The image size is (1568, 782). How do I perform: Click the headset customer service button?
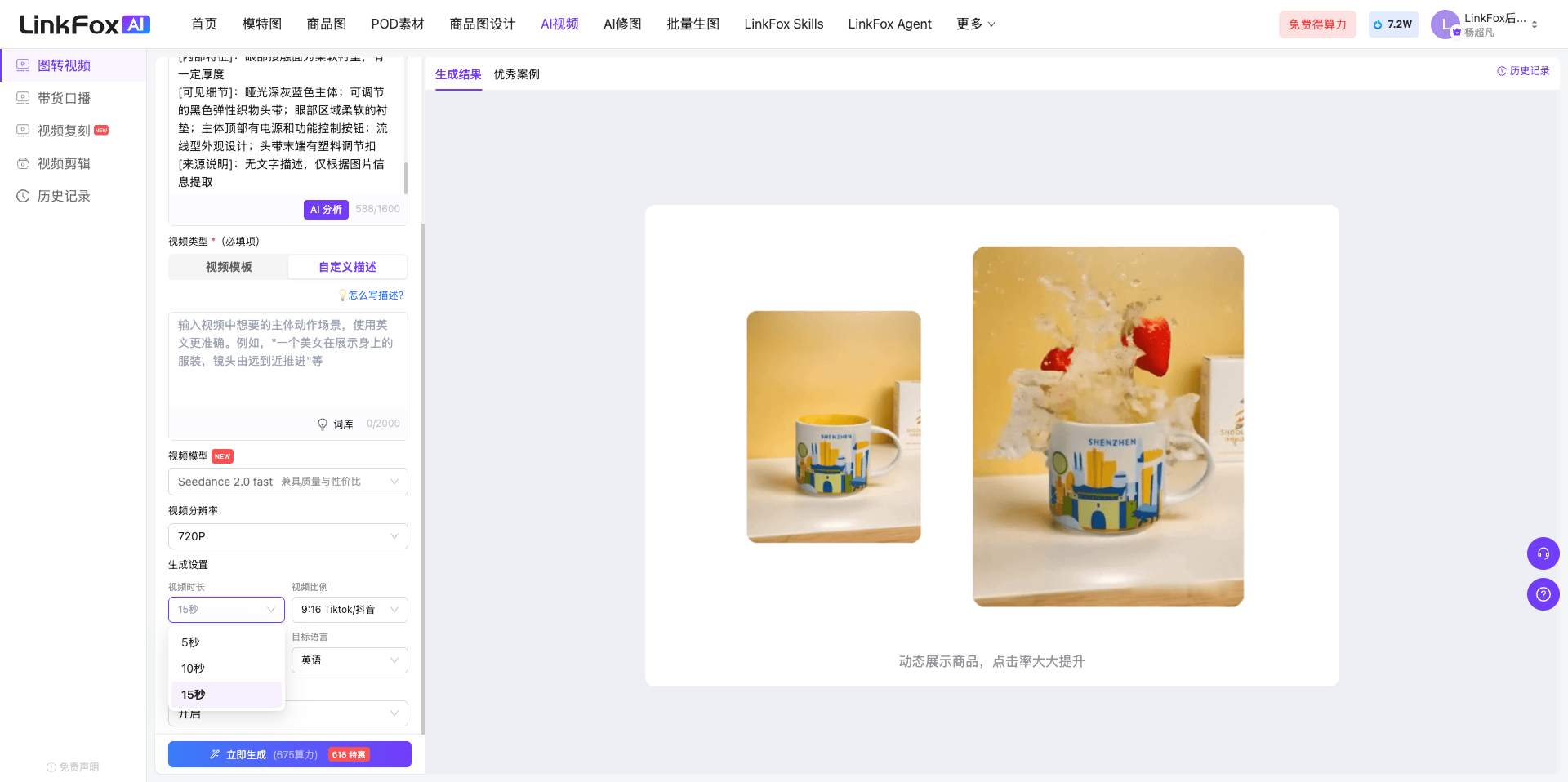[1543, 553]
